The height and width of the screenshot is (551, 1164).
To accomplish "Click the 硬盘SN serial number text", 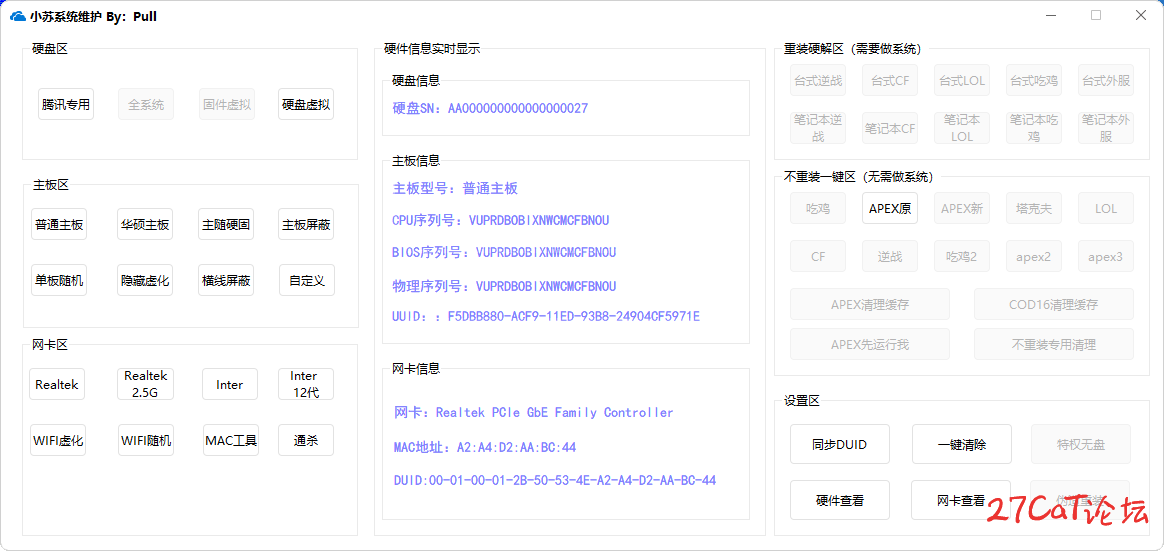I will tap(490, 108).
